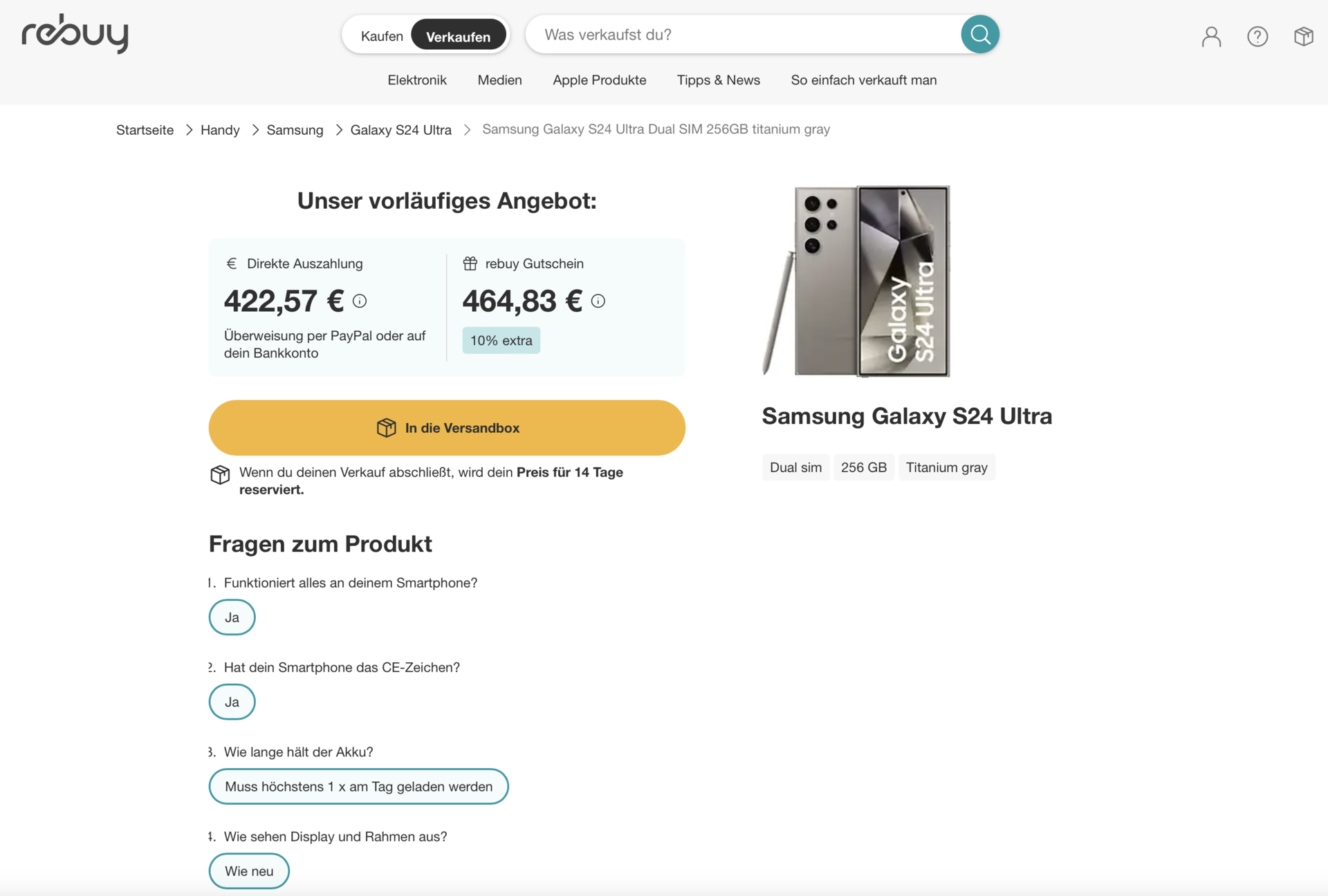Select Ja for smartphone functionality question

(232, 617)
